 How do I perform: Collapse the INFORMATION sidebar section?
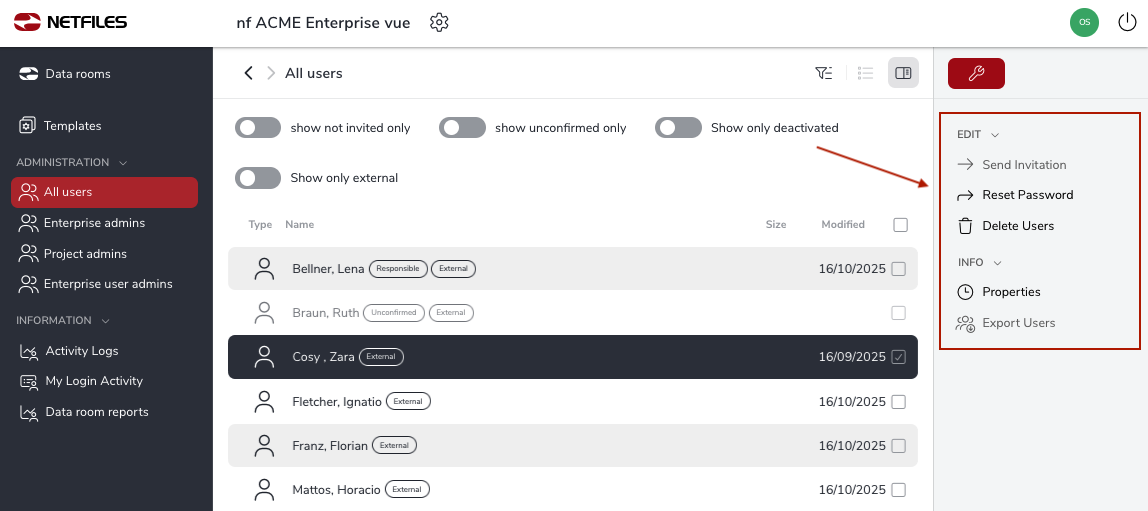click(x=106, y=321)
